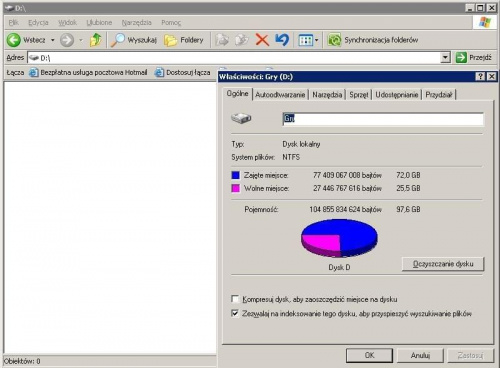Viewport: 500px width, 368px height.
Task: Expand the address bar dropdown
Action: [445, 58]
